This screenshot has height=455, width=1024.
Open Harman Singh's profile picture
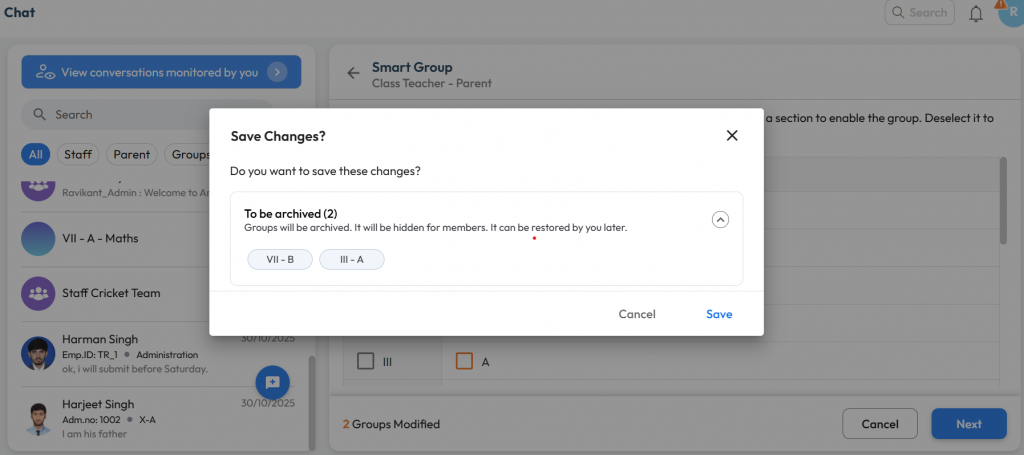38,353
